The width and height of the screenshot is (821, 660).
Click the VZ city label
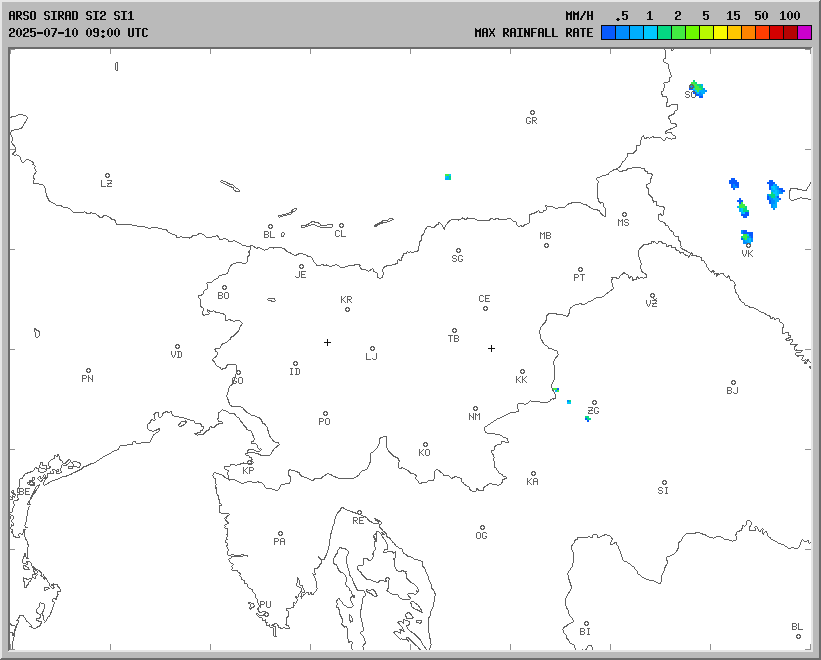click(651, 303)
